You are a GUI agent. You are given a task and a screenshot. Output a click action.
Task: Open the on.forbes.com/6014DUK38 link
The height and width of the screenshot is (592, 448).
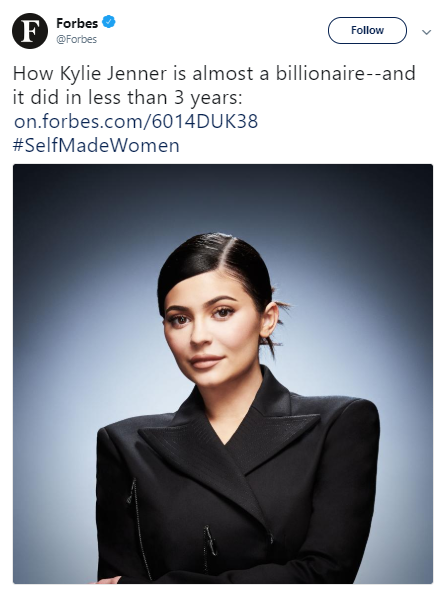[x=136, y=122]
